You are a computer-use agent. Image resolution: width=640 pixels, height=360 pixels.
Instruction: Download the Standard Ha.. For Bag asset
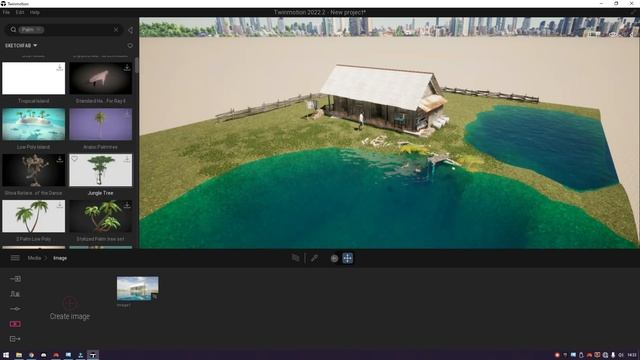pyautogui.click(x=127, y=67)
